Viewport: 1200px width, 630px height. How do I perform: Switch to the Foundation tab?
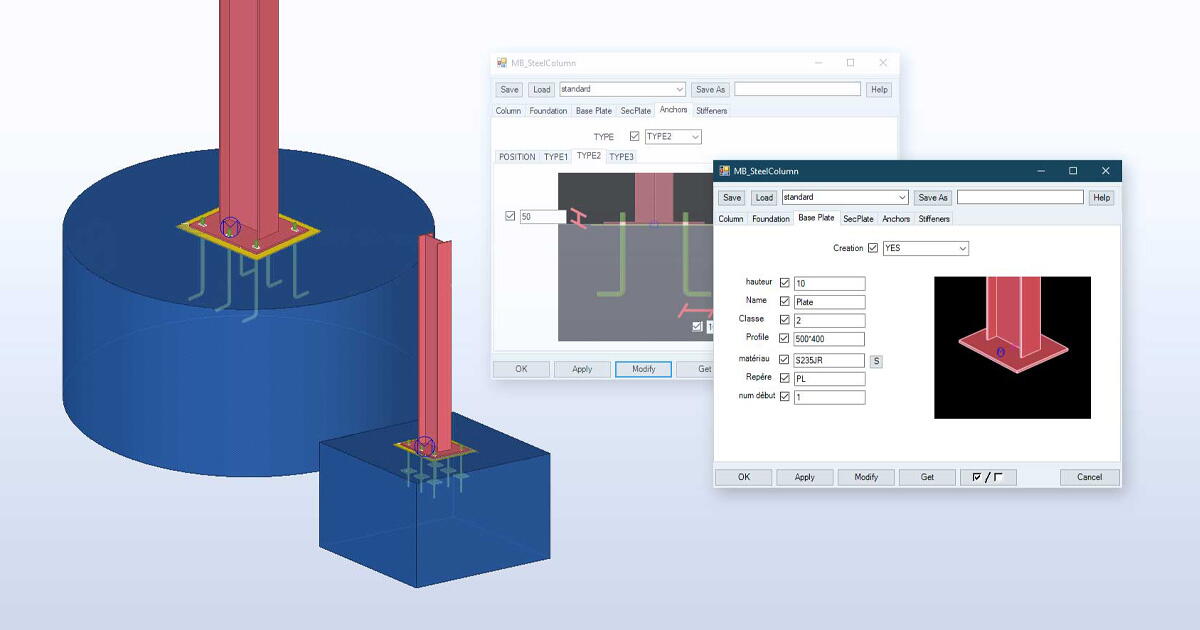coord(770,218)
